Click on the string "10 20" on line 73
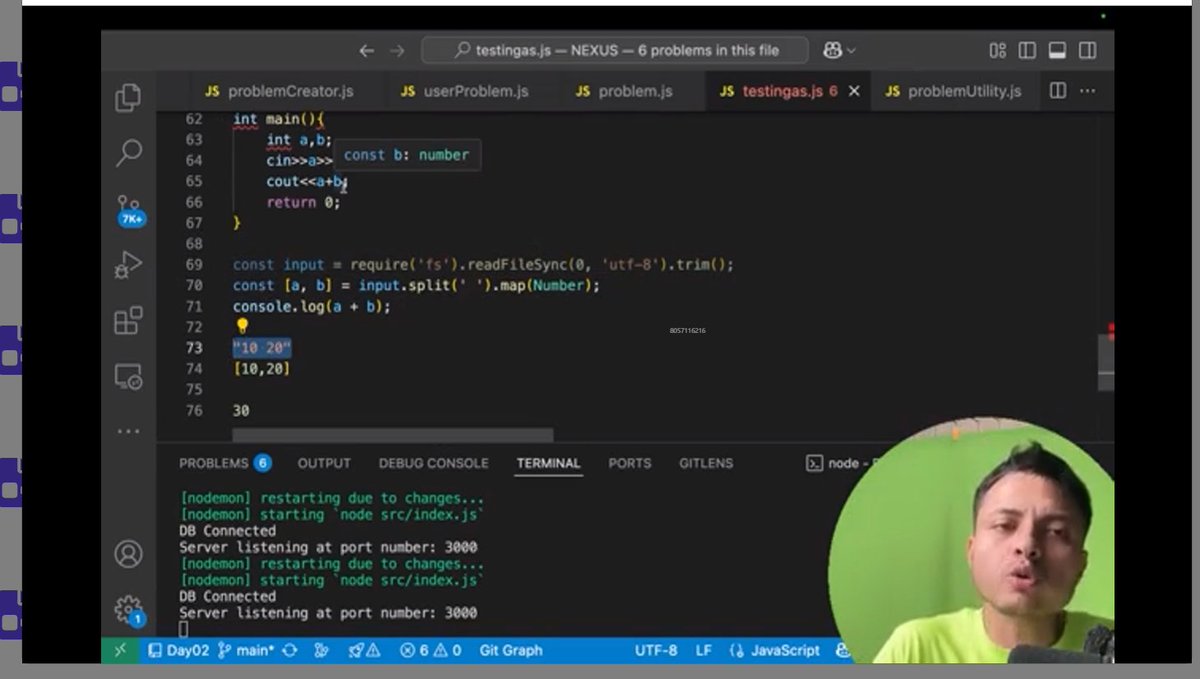This screenshot has height=679, width=1200. pos(262,348)
